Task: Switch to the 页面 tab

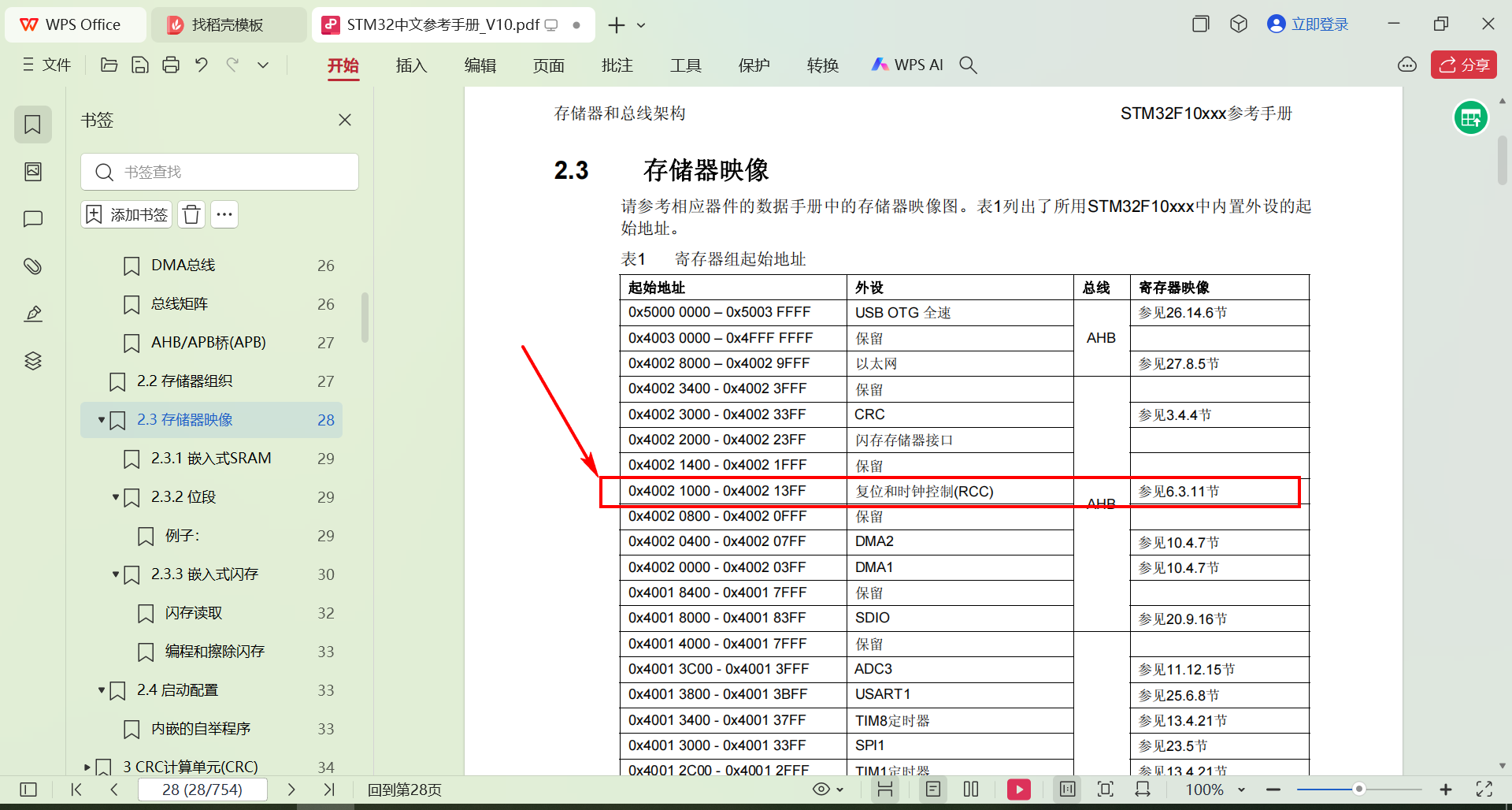Action: [x=548, y=65]
